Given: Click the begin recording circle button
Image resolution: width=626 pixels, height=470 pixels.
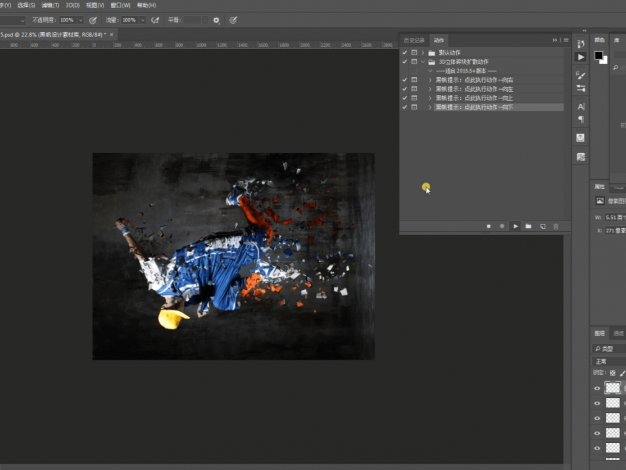Looking at the screenshot, I should 502,227.
